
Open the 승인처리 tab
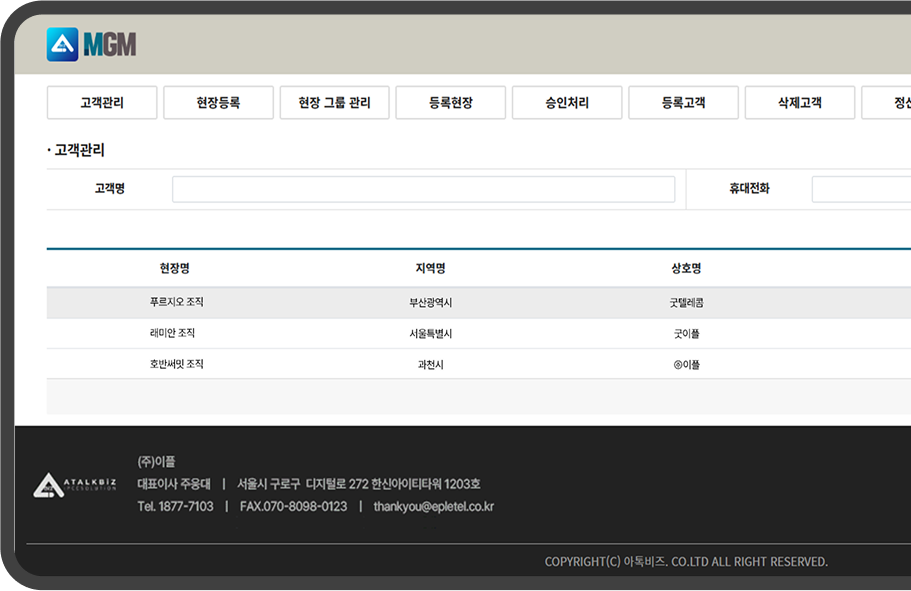pyautogui.click(x=567, y=103)
